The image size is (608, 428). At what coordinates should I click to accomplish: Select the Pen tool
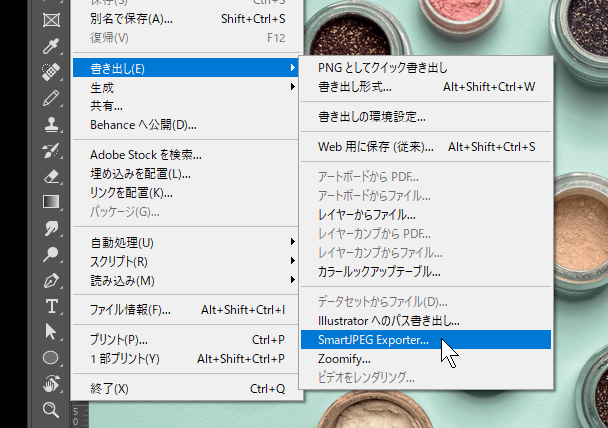(51, 280)
